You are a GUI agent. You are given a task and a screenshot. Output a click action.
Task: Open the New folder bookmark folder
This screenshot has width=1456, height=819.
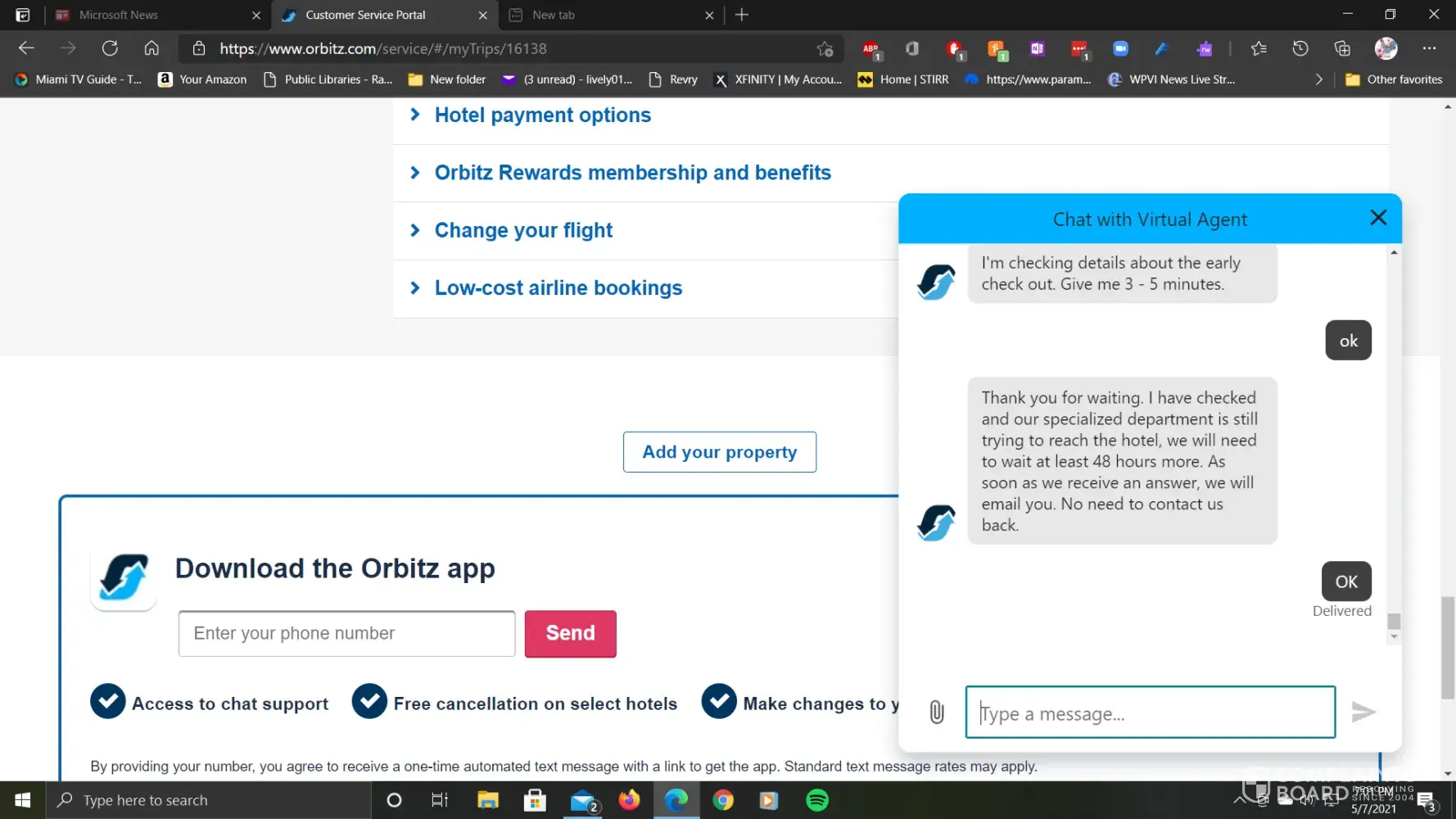pyautogui.click(x=447, y=79)
